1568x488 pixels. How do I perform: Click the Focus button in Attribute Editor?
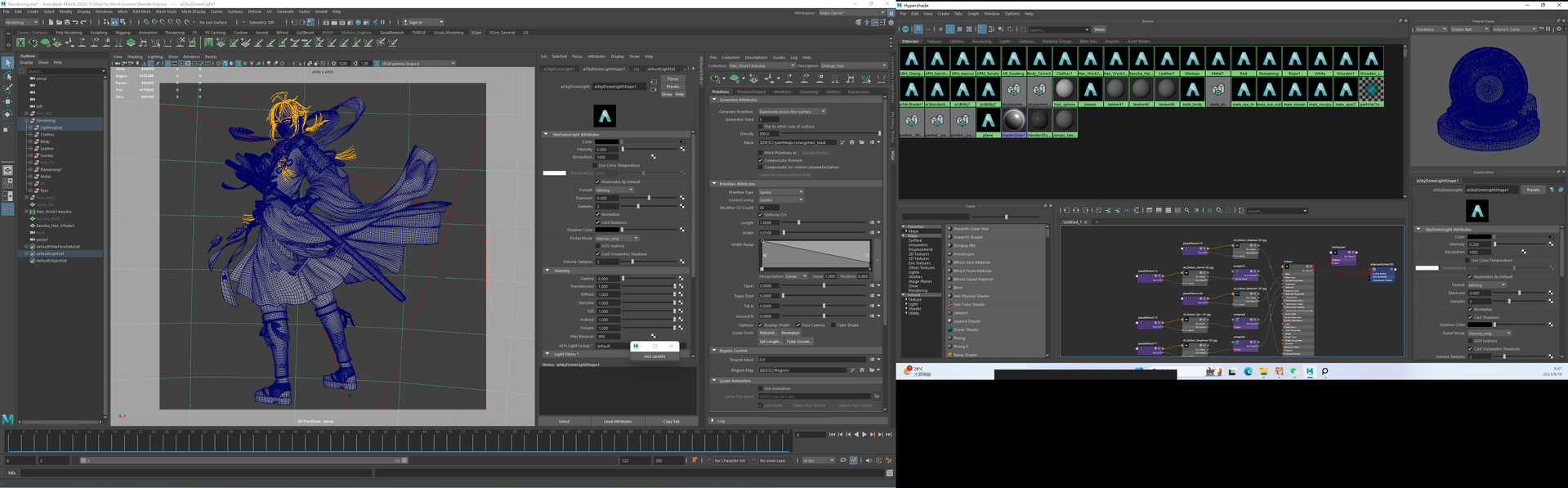(x=672, y=79)
